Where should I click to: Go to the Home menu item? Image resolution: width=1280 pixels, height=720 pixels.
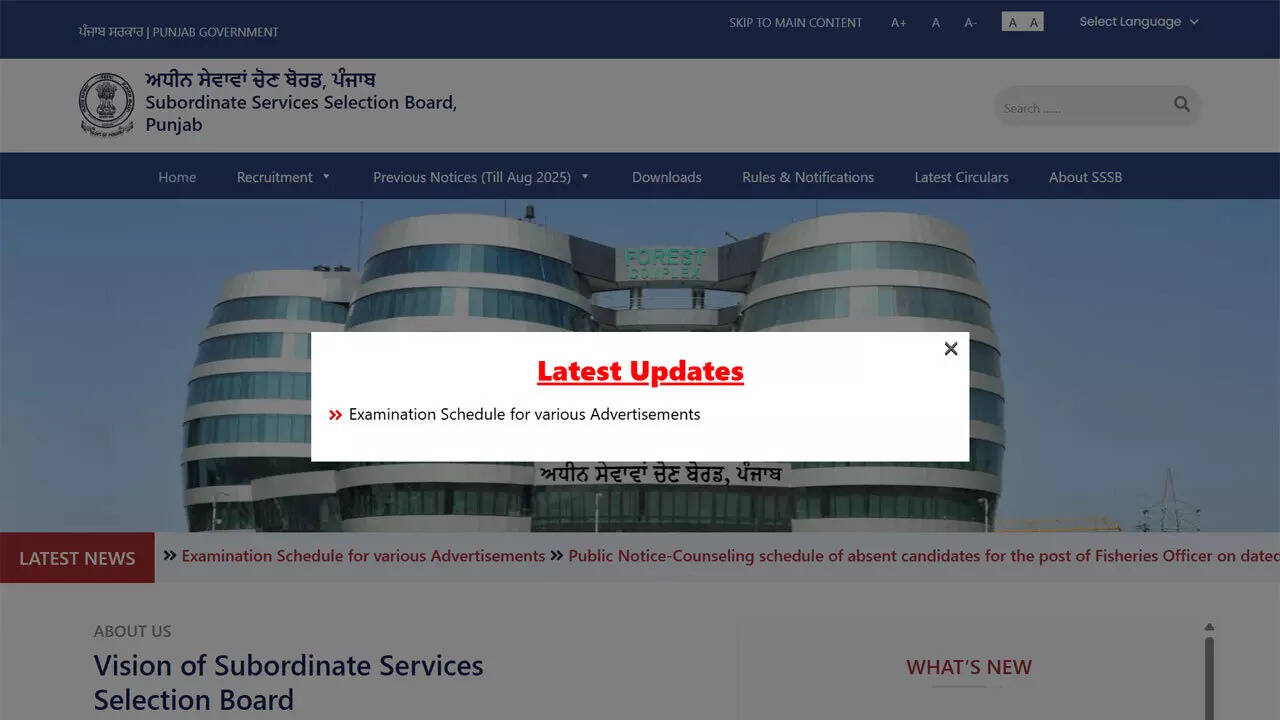(177, 177)
